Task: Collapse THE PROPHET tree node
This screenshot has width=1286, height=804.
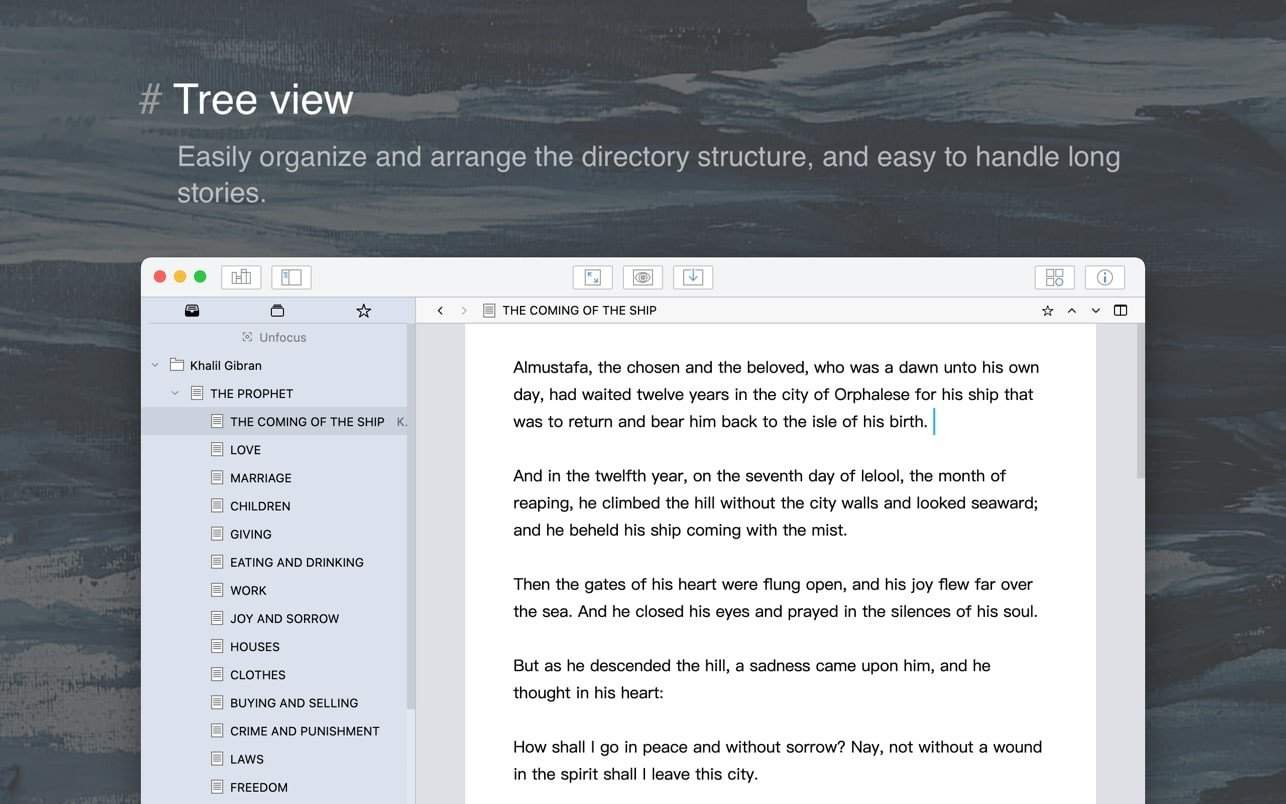Action: coord(175,393)
